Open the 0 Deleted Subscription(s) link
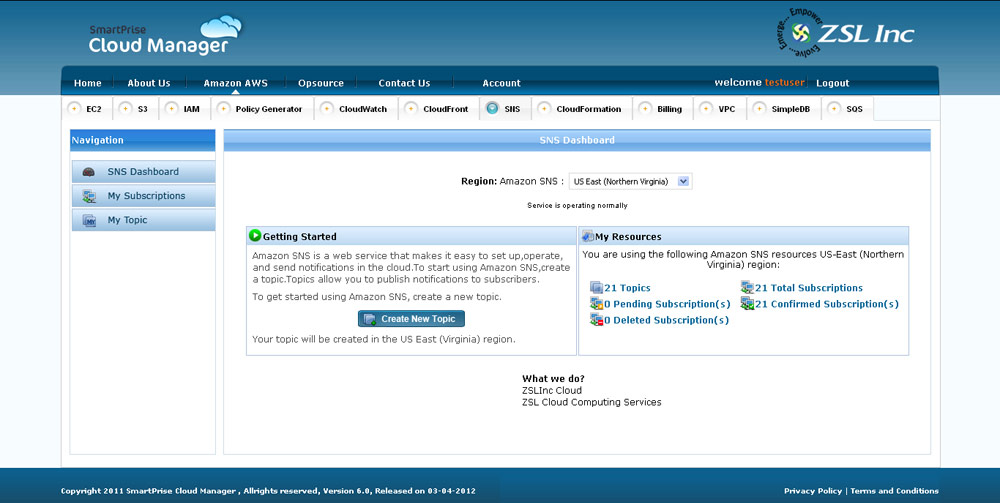 point(666,320)
